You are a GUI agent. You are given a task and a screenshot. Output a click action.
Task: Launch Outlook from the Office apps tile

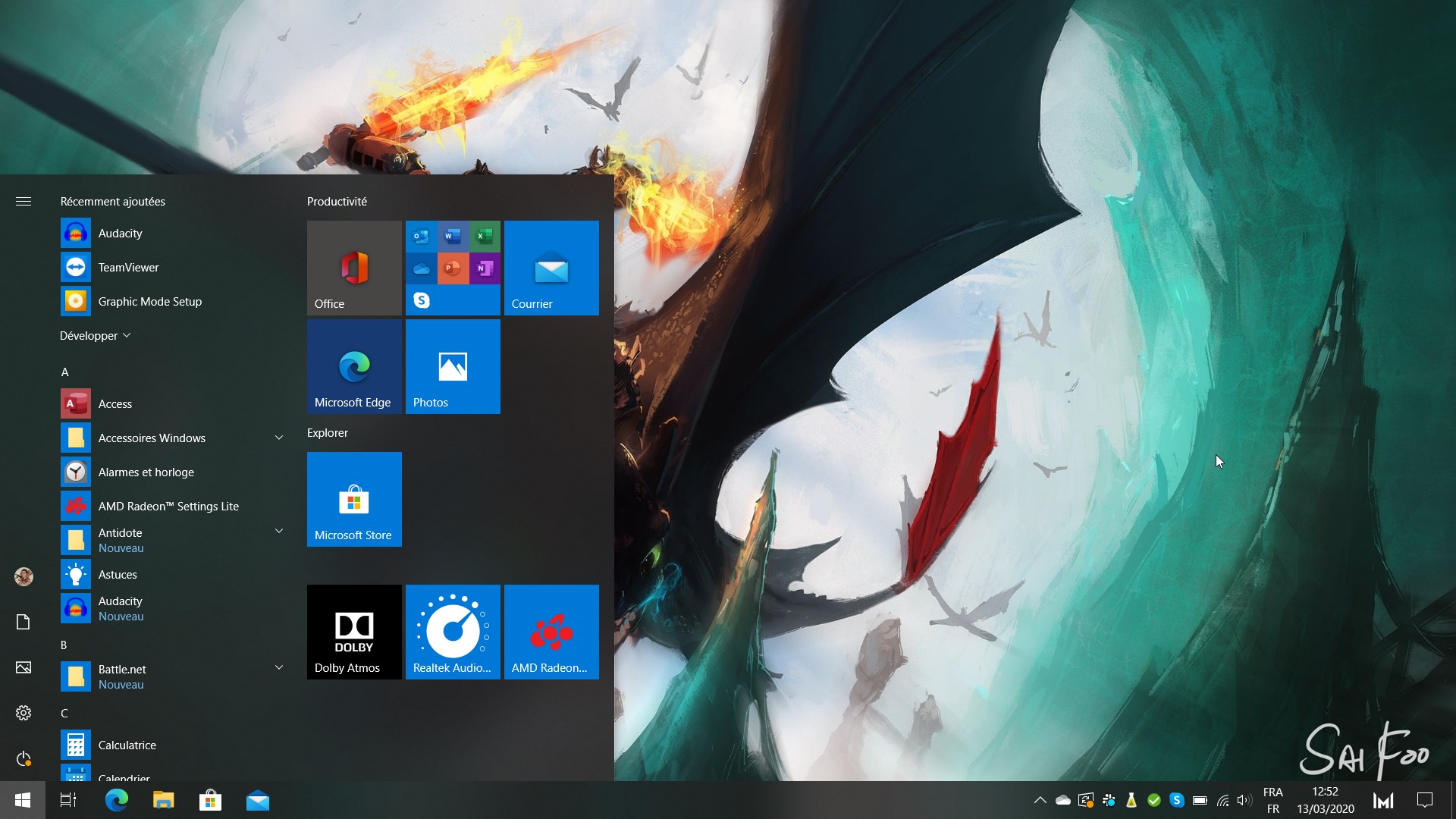[x=421, y=237]
